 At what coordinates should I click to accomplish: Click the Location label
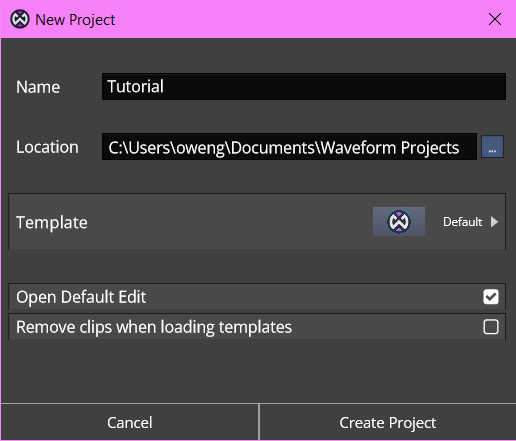coord(47,147)
